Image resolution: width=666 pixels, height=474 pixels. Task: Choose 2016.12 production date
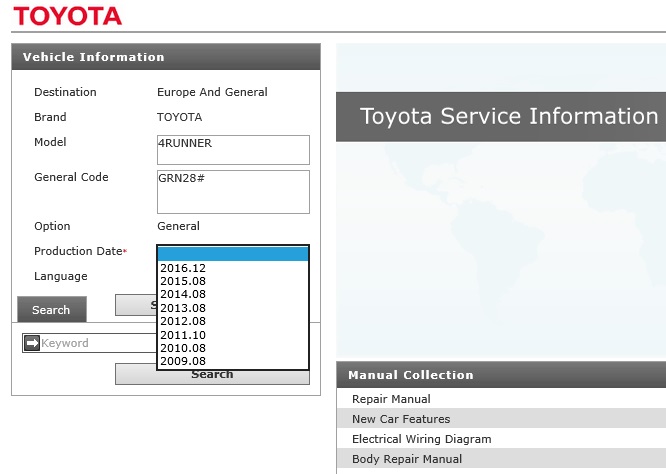(x=233, y=268)
